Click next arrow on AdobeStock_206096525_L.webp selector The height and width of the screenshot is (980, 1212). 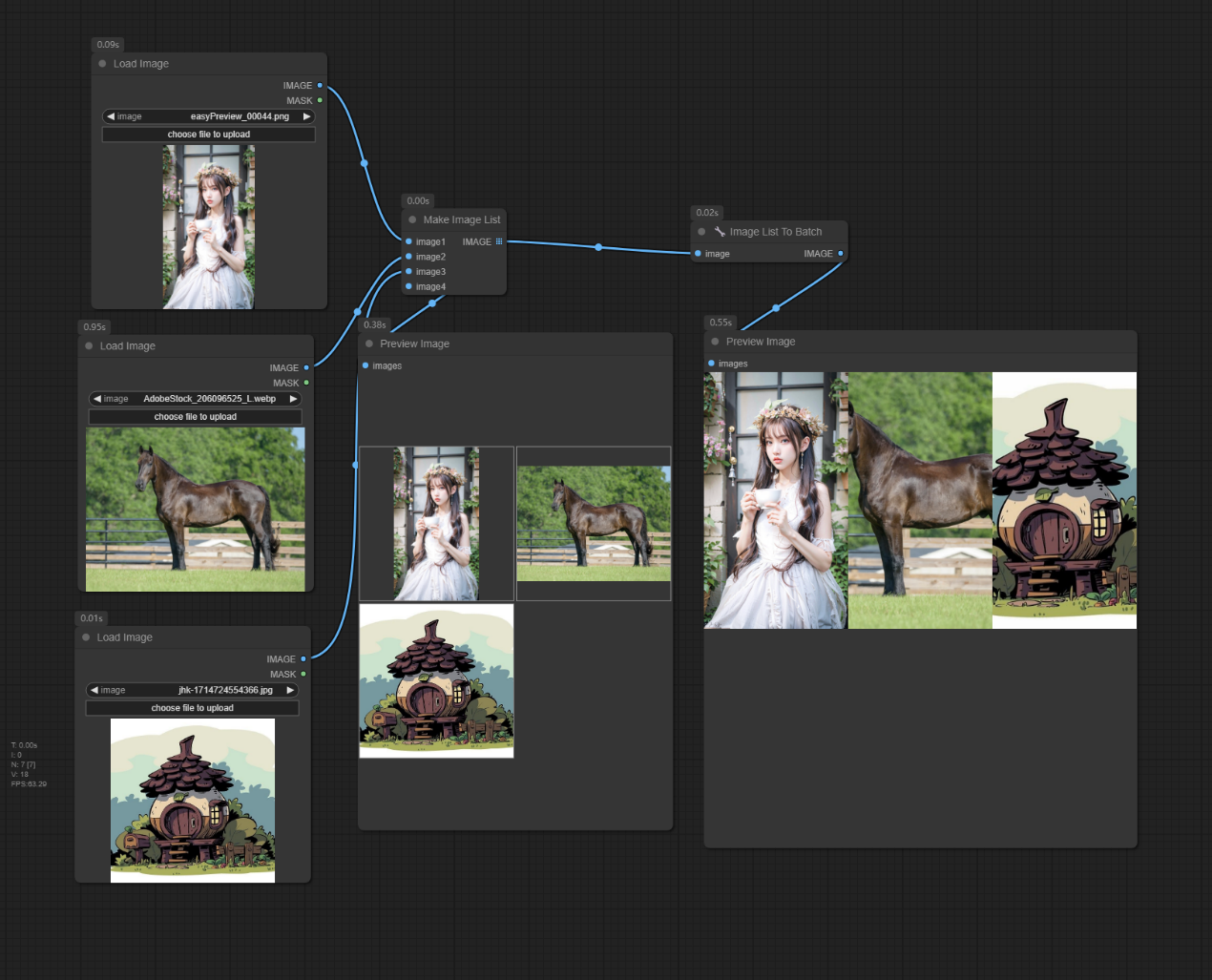[x=293, y=399]
